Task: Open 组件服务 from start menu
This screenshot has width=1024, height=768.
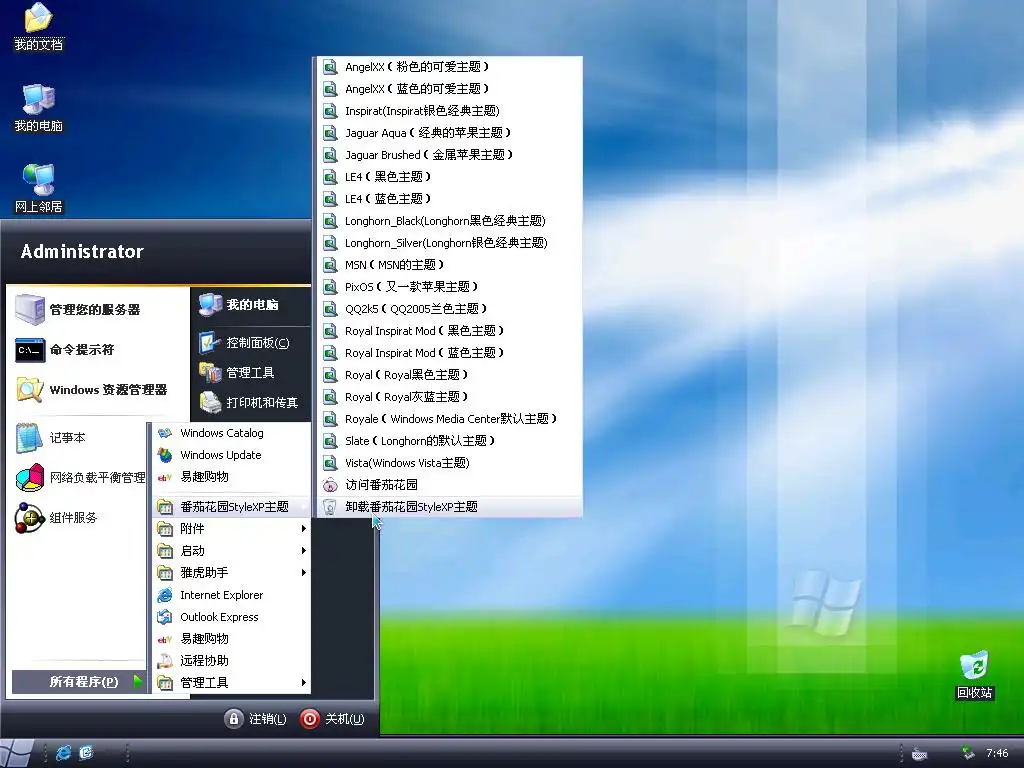Action: click(x=56, y=518)
